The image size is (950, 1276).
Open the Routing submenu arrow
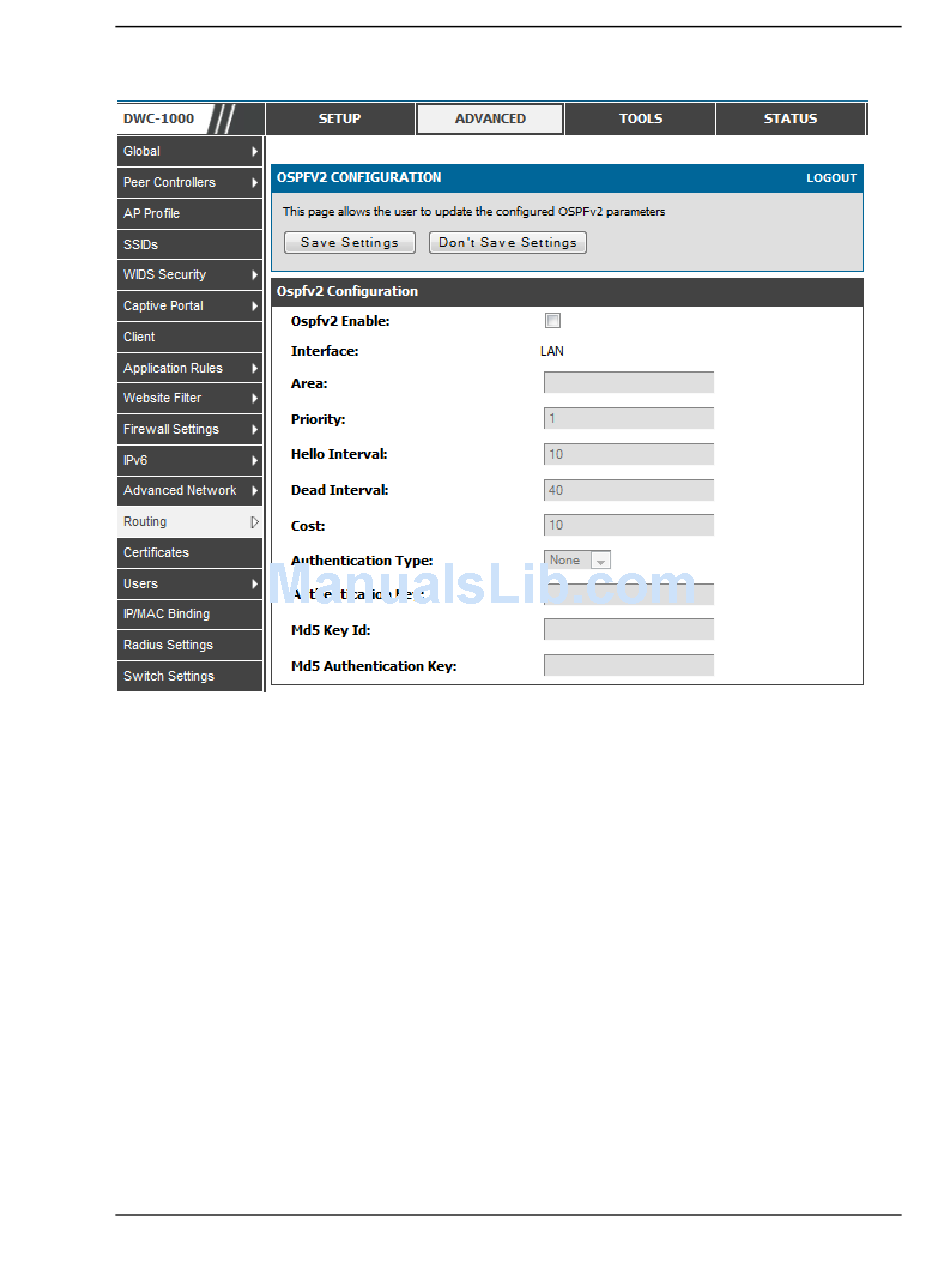click(255, 522)
